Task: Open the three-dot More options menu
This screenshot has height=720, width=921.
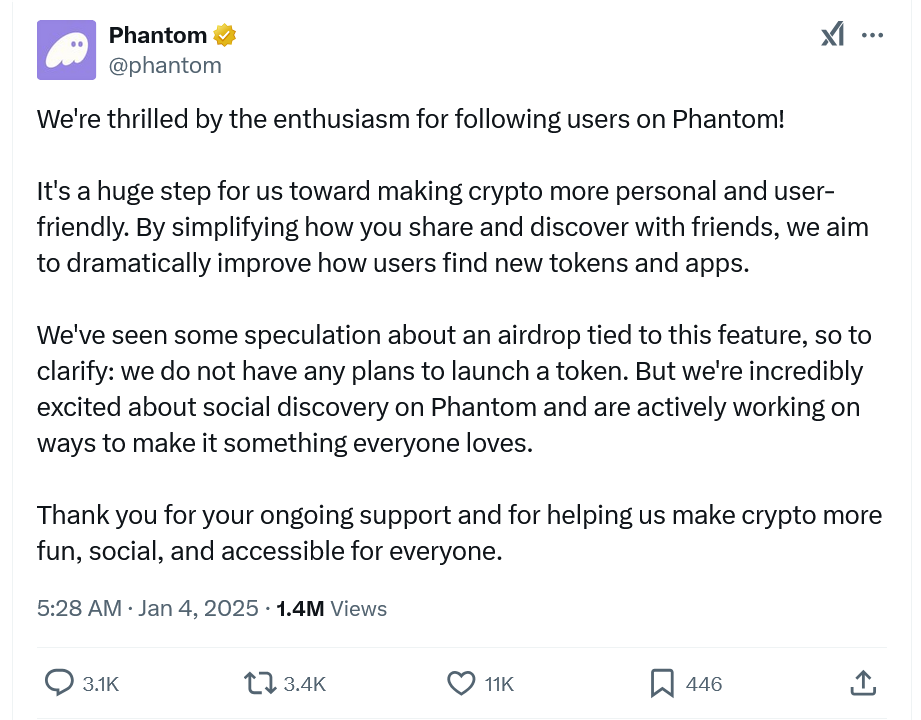Action: coord(872,35)
